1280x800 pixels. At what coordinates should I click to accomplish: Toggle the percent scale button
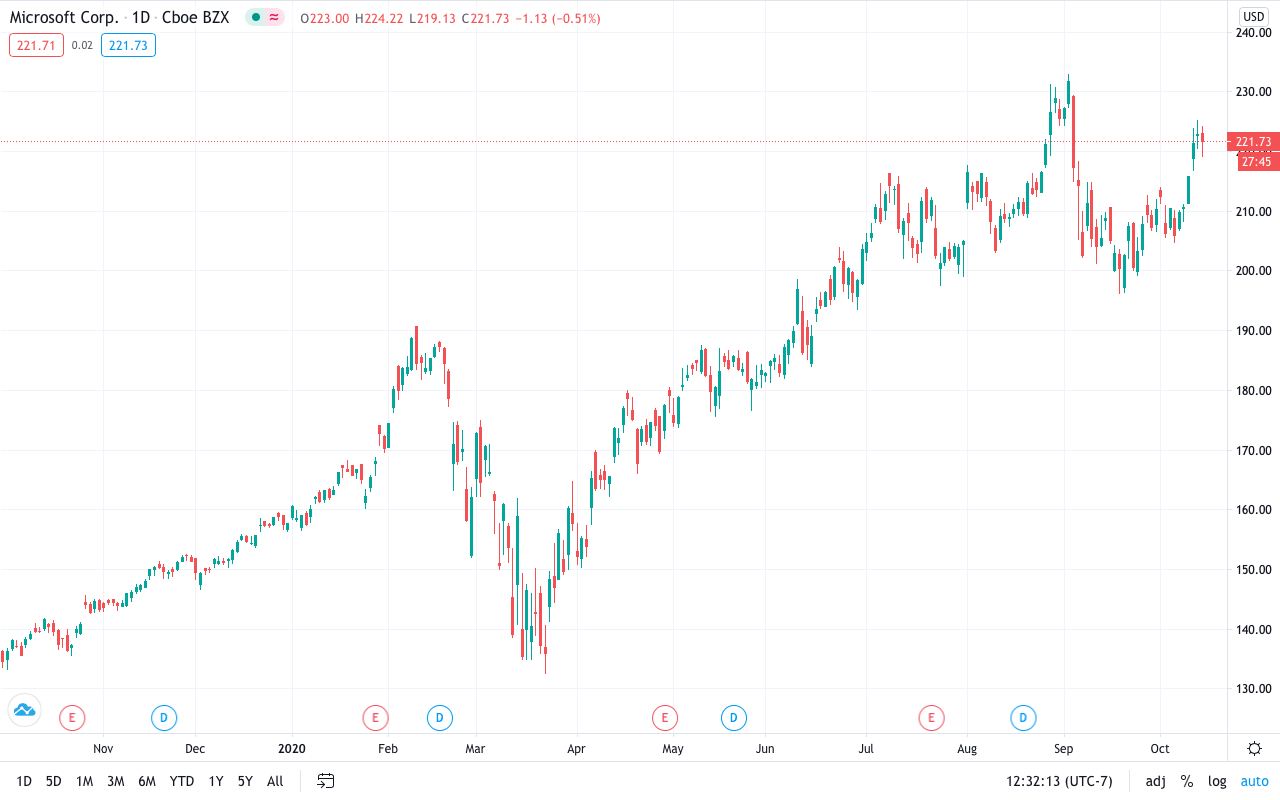(1187, 781)
